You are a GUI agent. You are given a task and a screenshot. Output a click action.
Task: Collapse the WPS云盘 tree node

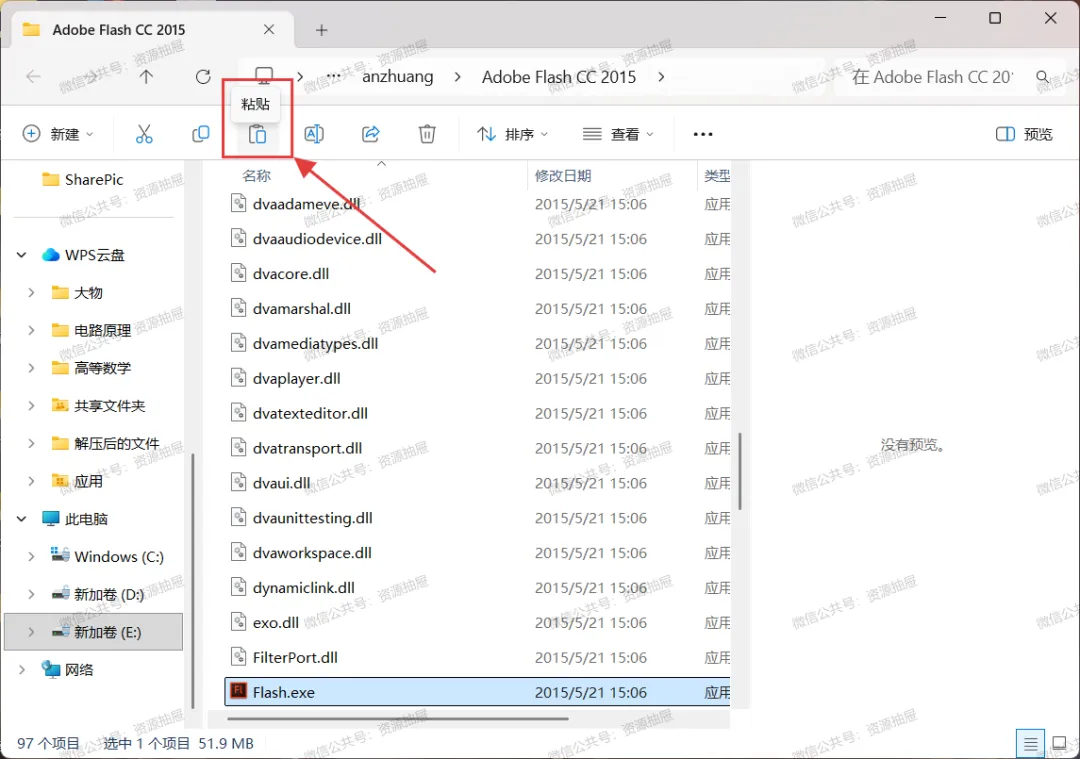[x=21, y=255]
